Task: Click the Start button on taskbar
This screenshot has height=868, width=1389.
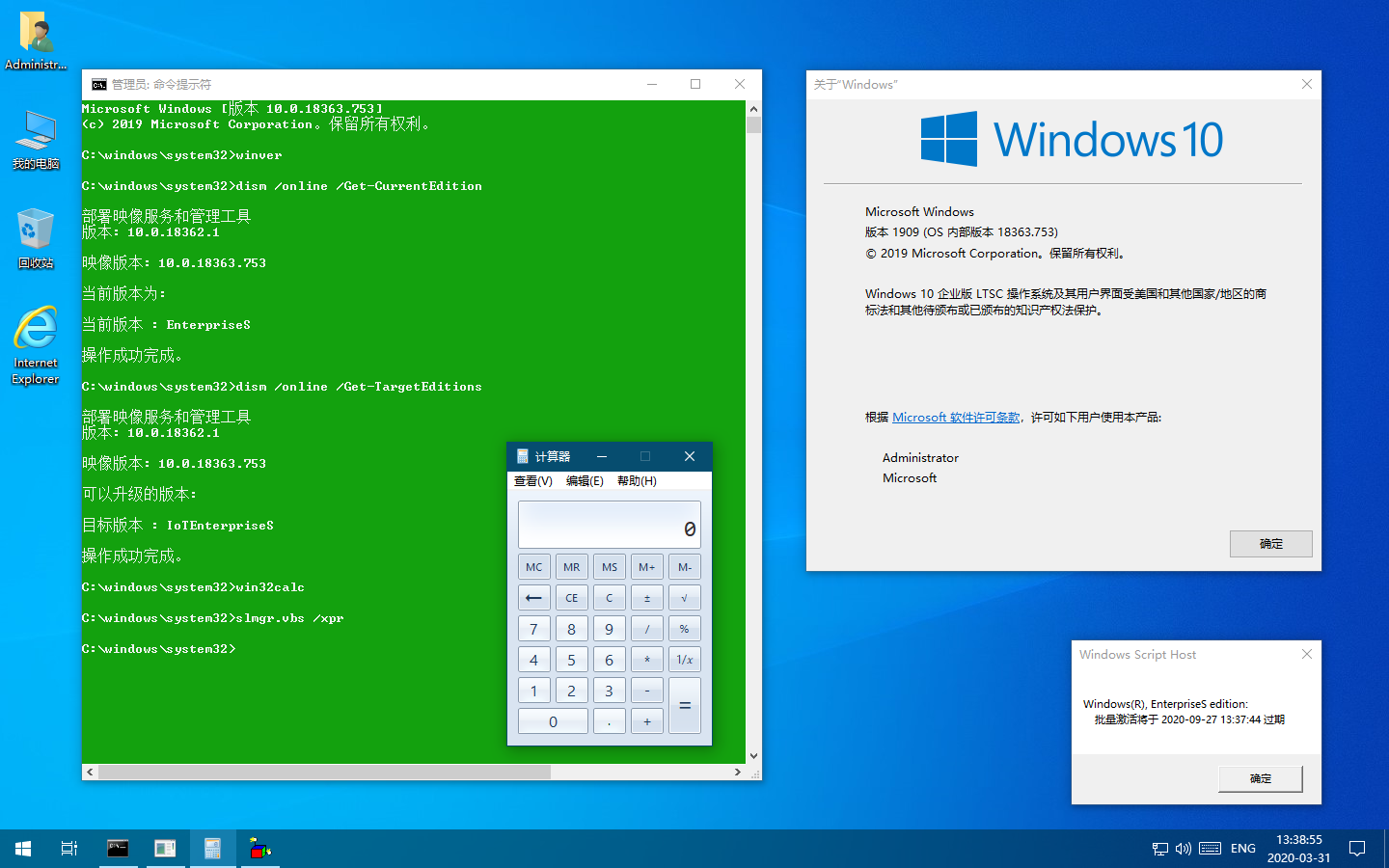Action: point(23,849)
